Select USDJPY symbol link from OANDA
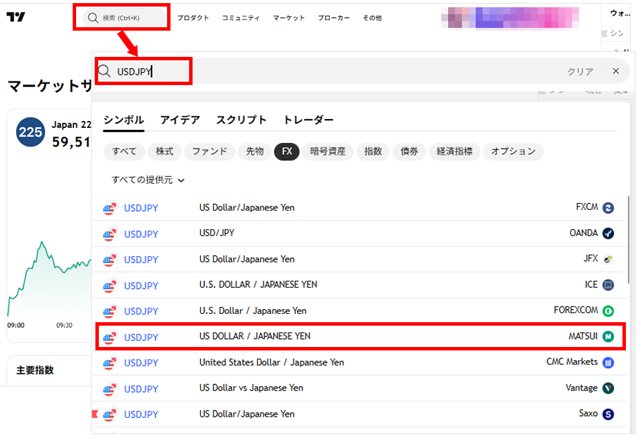 coord(141,234)
